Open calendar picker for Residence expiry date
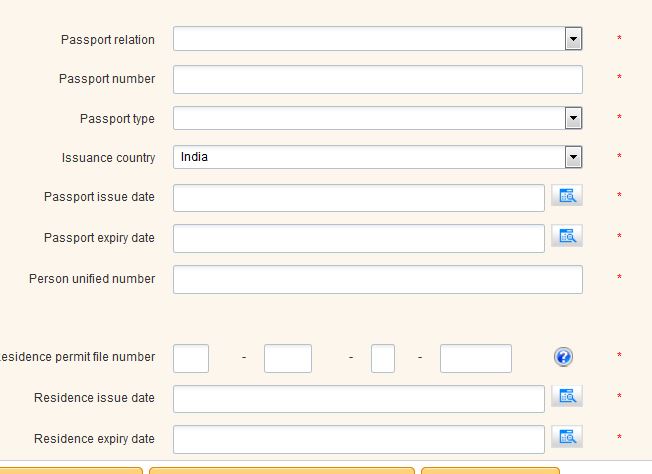The height and width of the screenshot is (474, 652). click(567, 437)
